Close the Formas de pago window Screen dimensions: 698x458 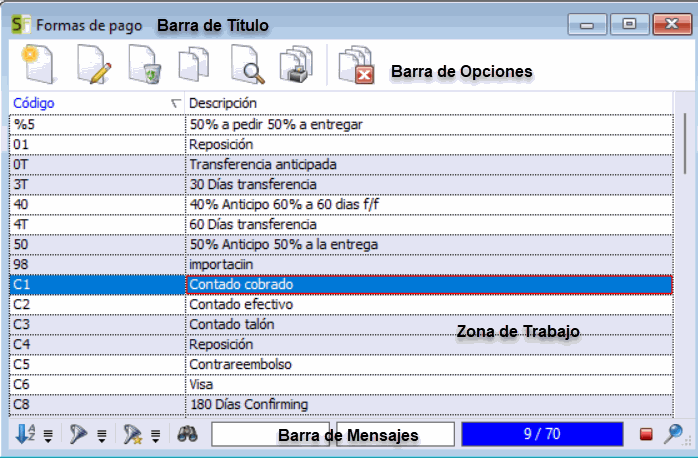coord(672,24)
